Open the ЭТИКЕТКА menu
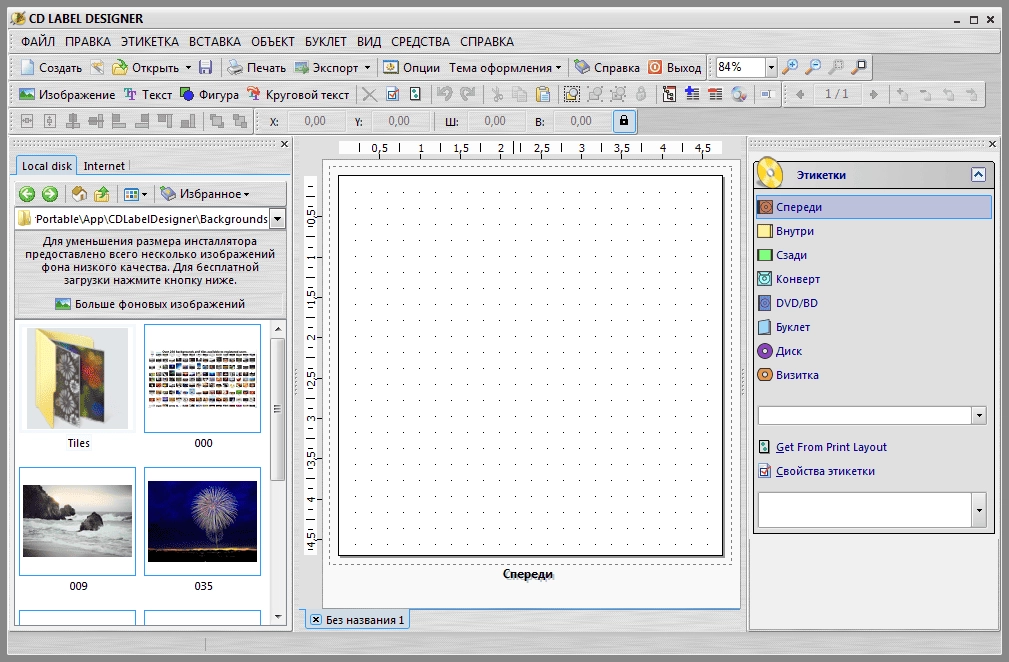 [150, 42]
